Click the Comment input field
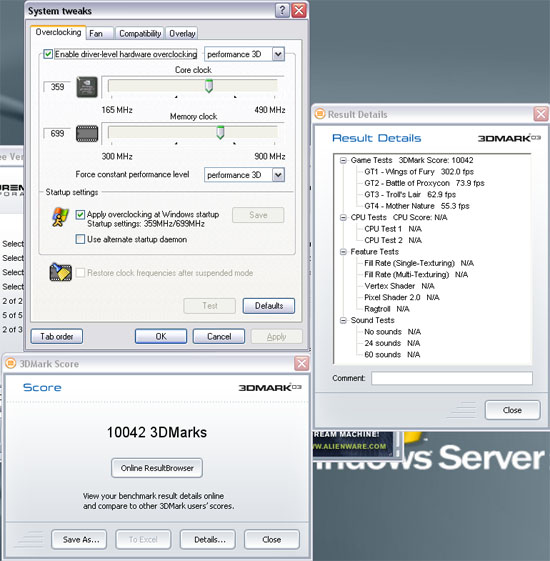Screen dimensions: 550x561 pos(452,378)
